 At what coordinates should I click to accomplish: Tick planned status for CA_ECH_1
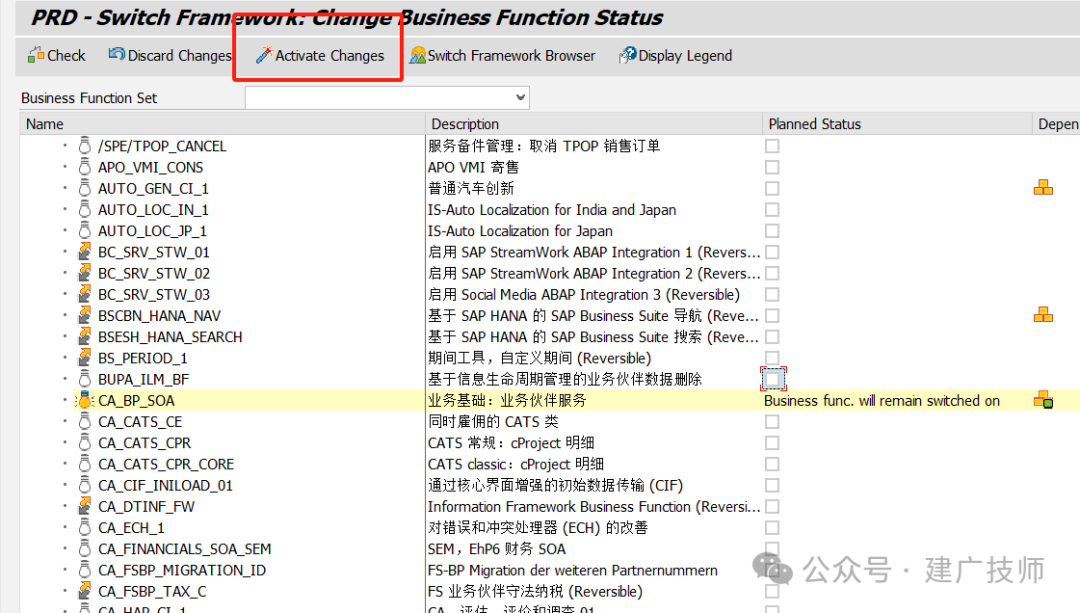coord(772,528)
